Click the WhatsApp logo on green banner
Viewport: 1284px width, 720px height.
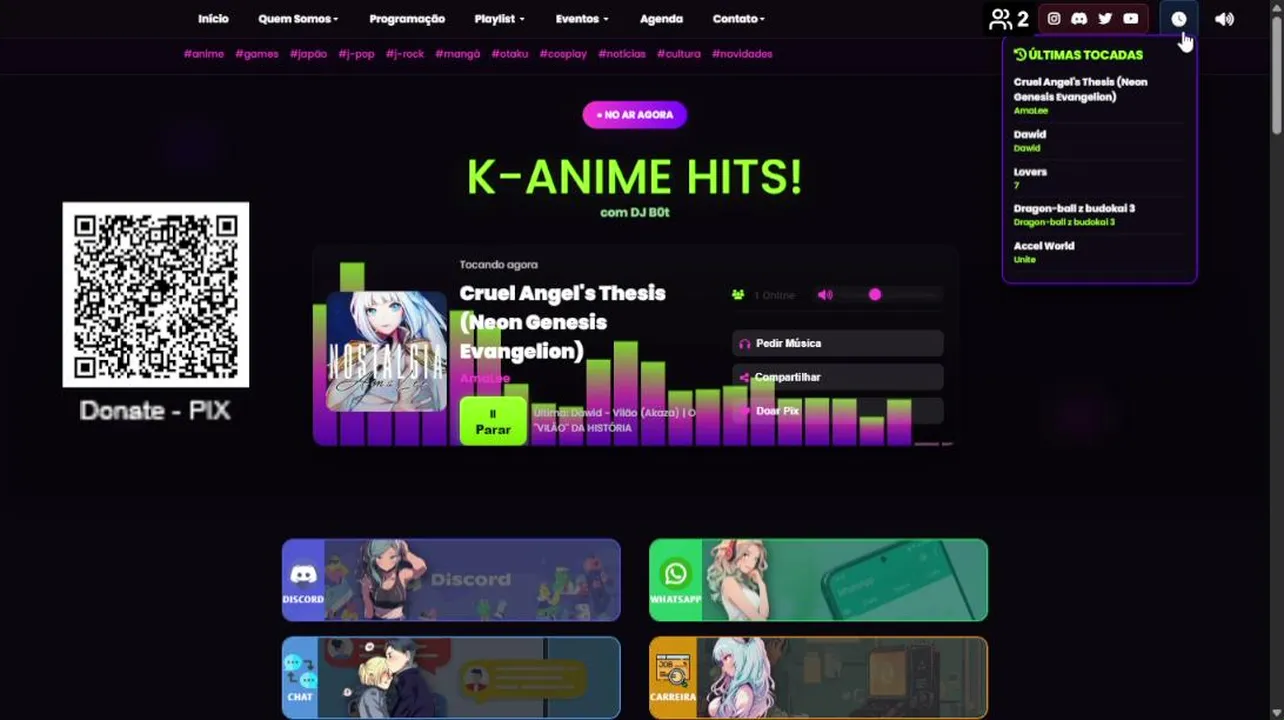coord(675,573)
